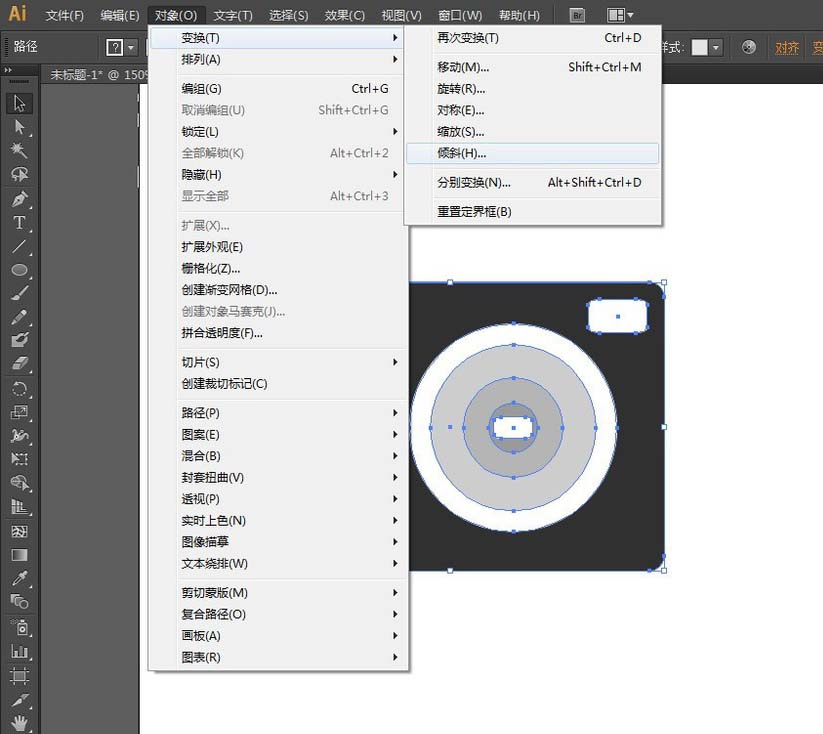This screenshot has width=823, height=734.
Task: Open the 文件(F) menu
Action: point(65,15)
